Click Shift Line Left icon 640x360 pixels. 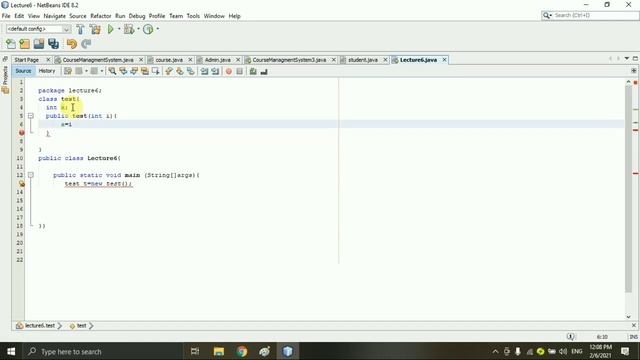[204, 71]
